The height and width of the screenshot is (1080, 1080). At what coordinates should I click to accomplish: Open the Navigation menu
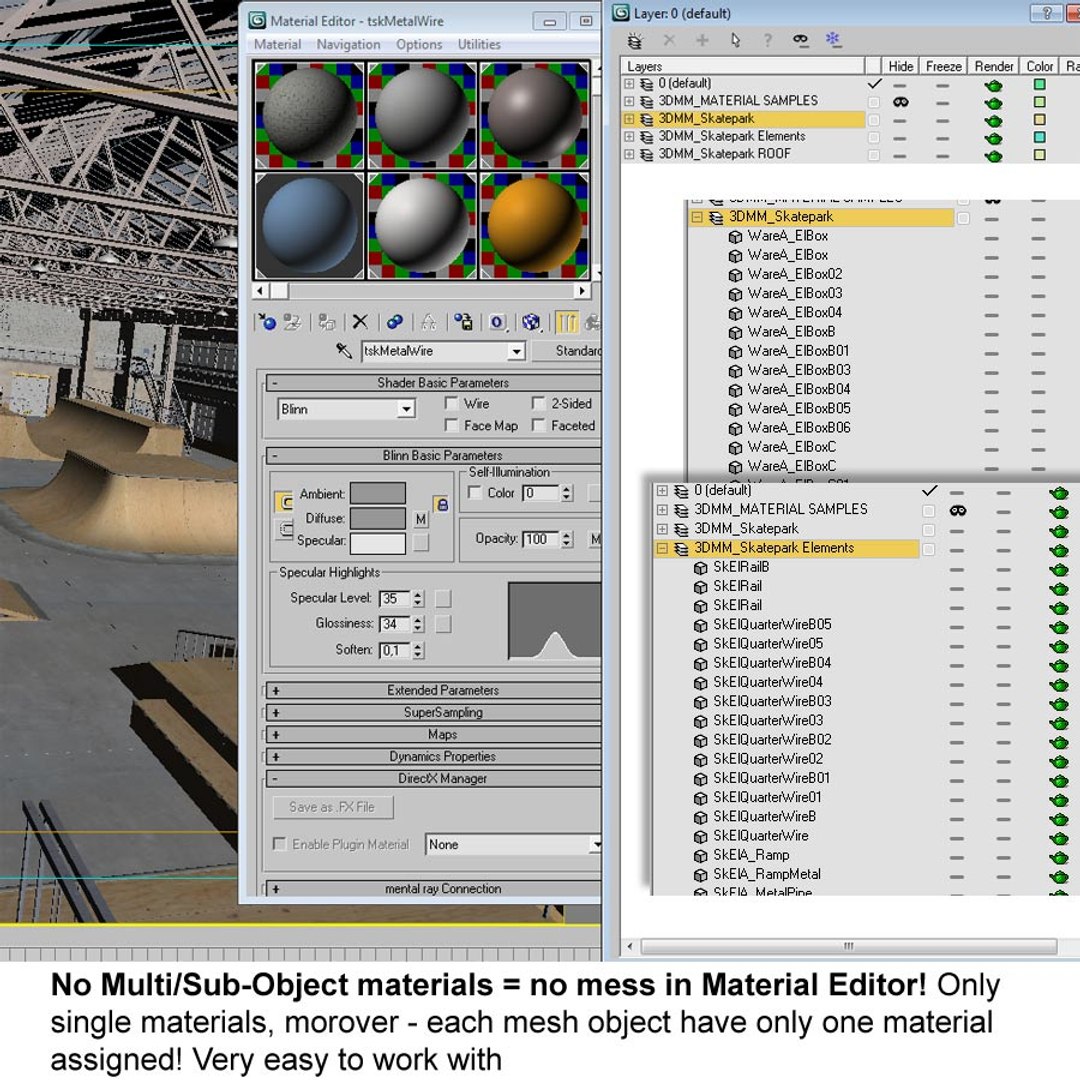(x=349, y=44)
